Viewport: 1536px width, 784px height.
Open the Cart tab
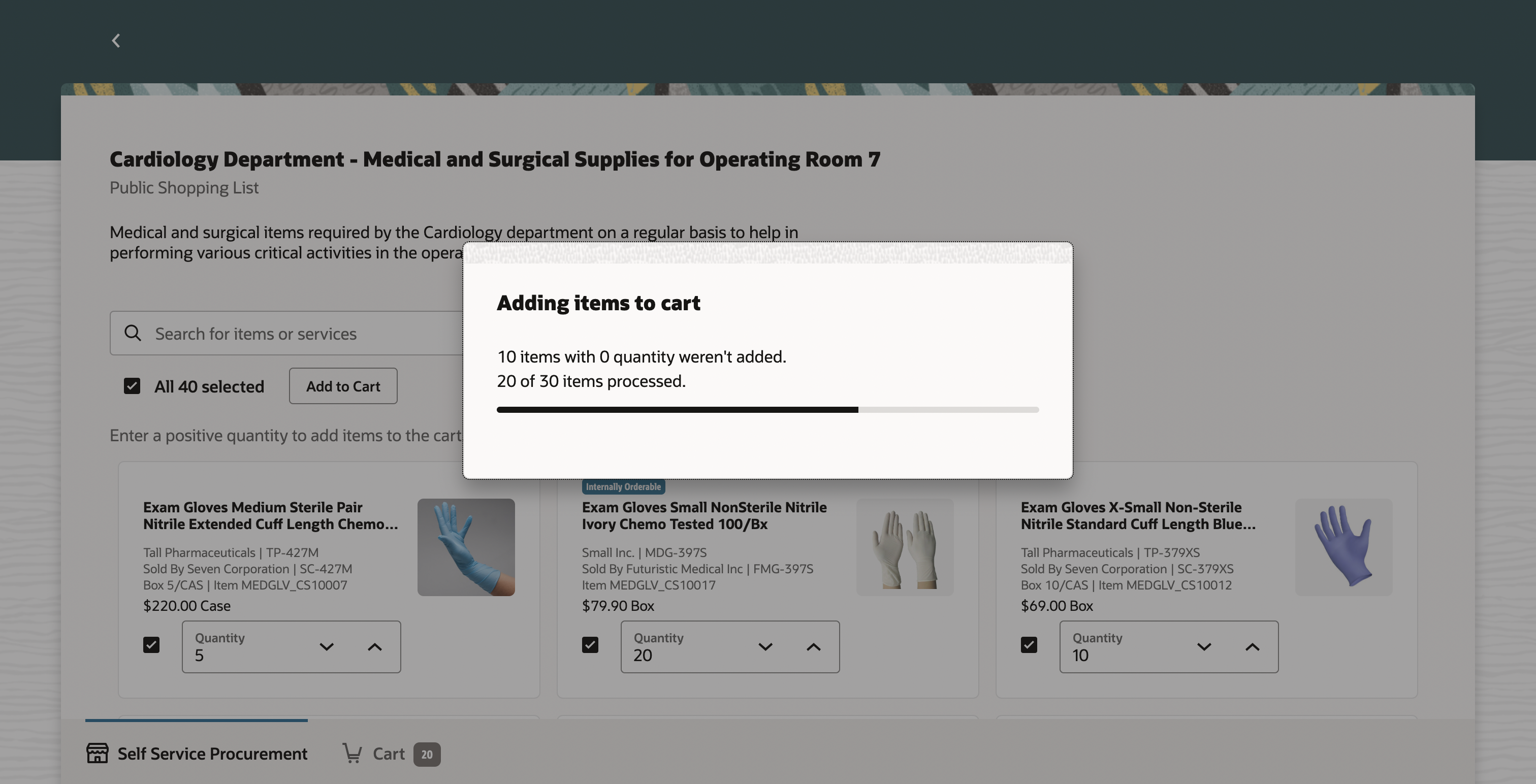click(389, 754)
